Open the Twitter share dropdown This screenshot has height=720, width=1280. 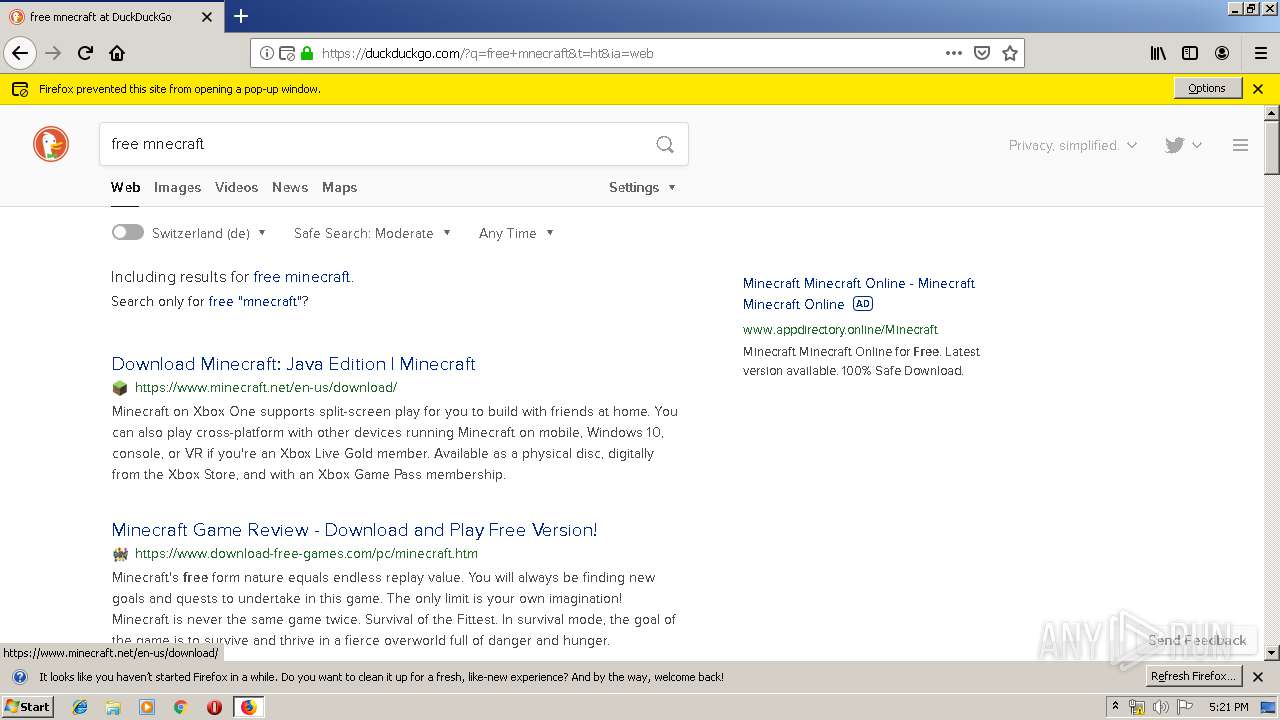1183,145
